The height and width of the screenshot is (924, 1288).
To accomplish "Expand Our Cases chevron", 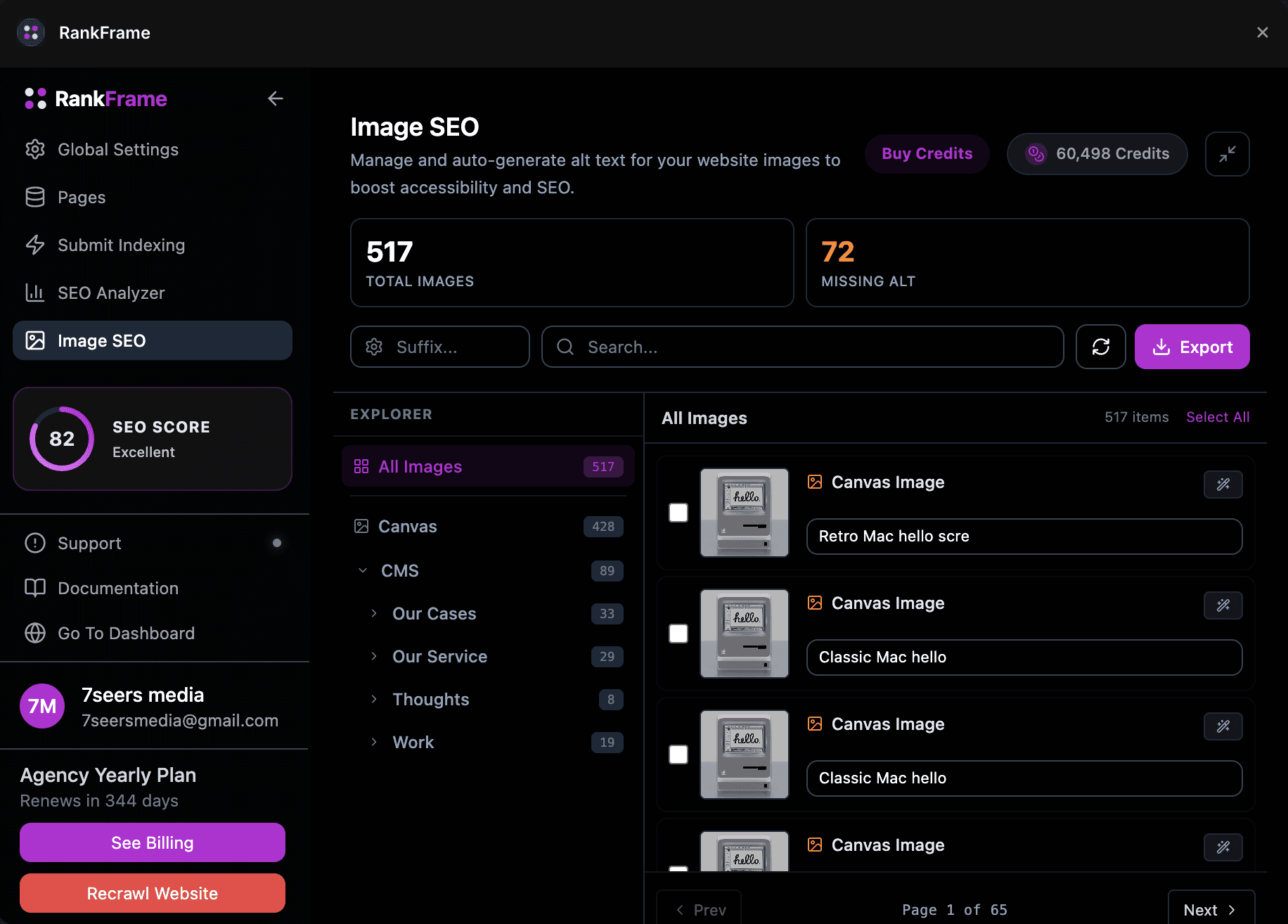I will click(374, 613).
